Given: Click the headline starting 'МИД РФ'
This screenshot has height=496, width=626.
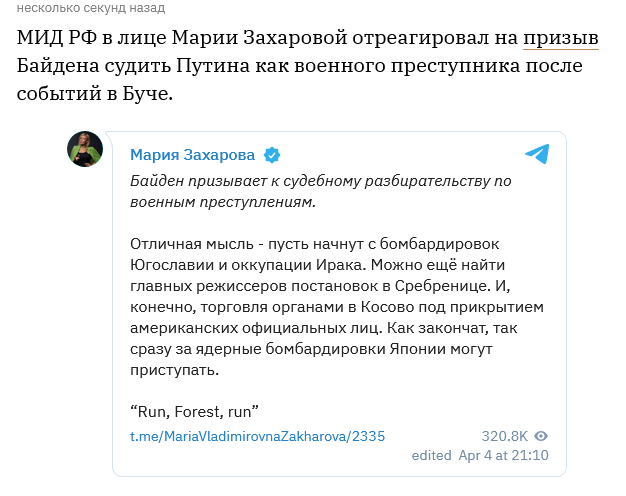Looking at the screenshot, I should [x=307, y=65].
